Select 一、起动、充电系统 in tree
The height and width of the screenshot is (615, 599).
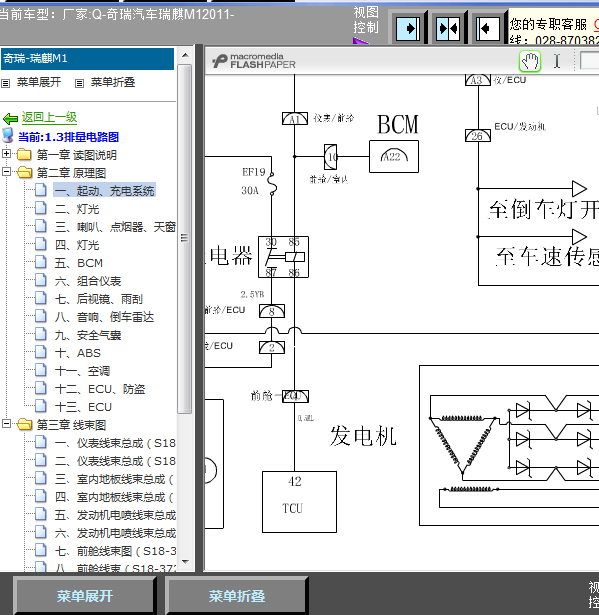tap(104, 191)
